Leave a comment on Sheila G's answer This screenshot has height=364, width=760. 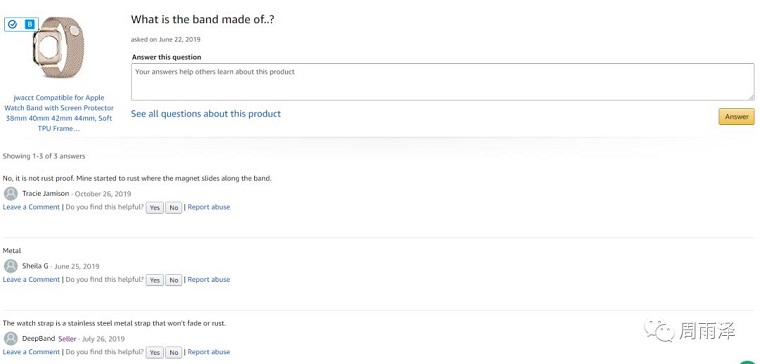pos(32,280)
